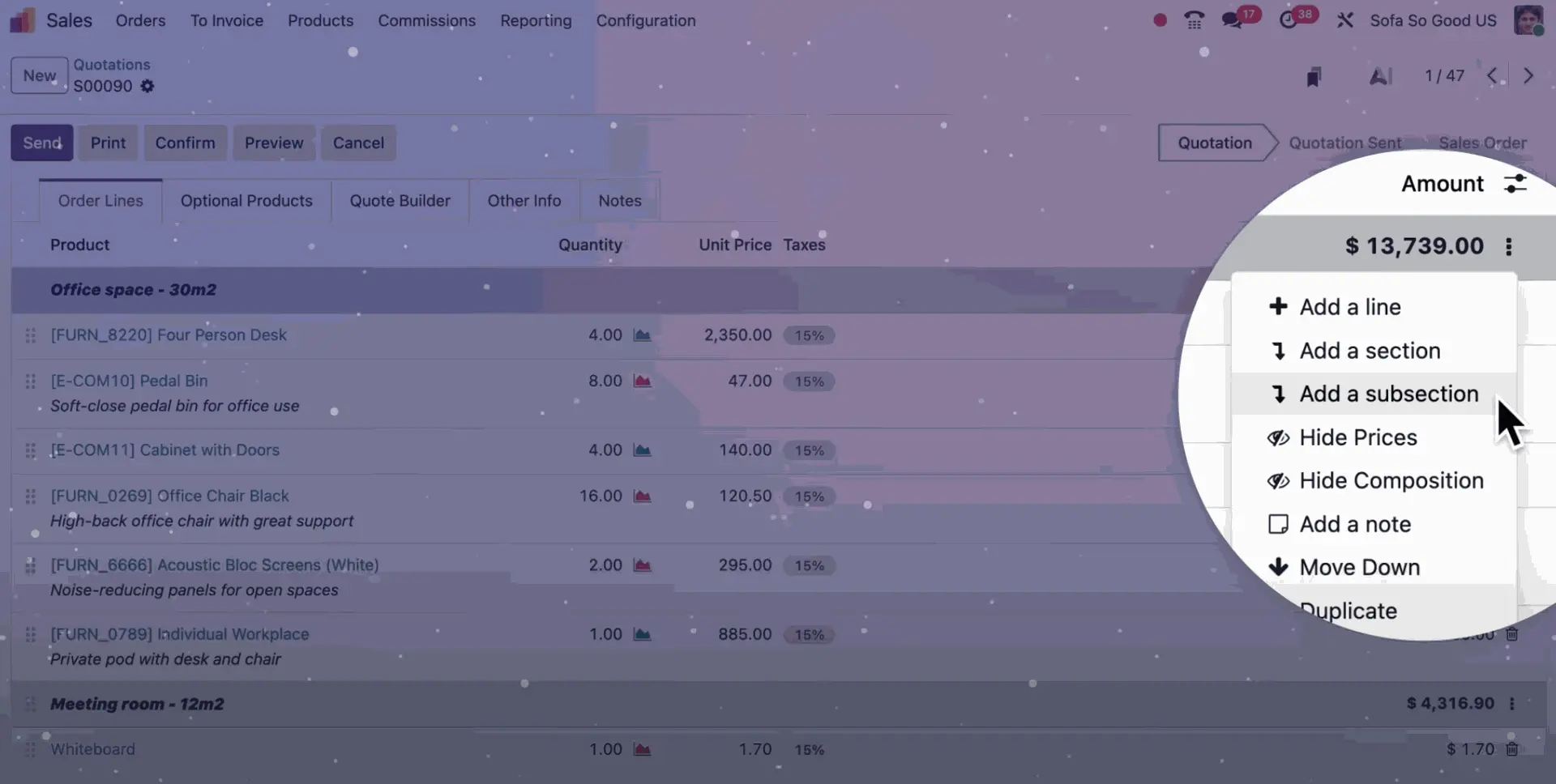1556x784 pixels.
Task: Switch to the Order Lines tab
Action: point(100,201)
